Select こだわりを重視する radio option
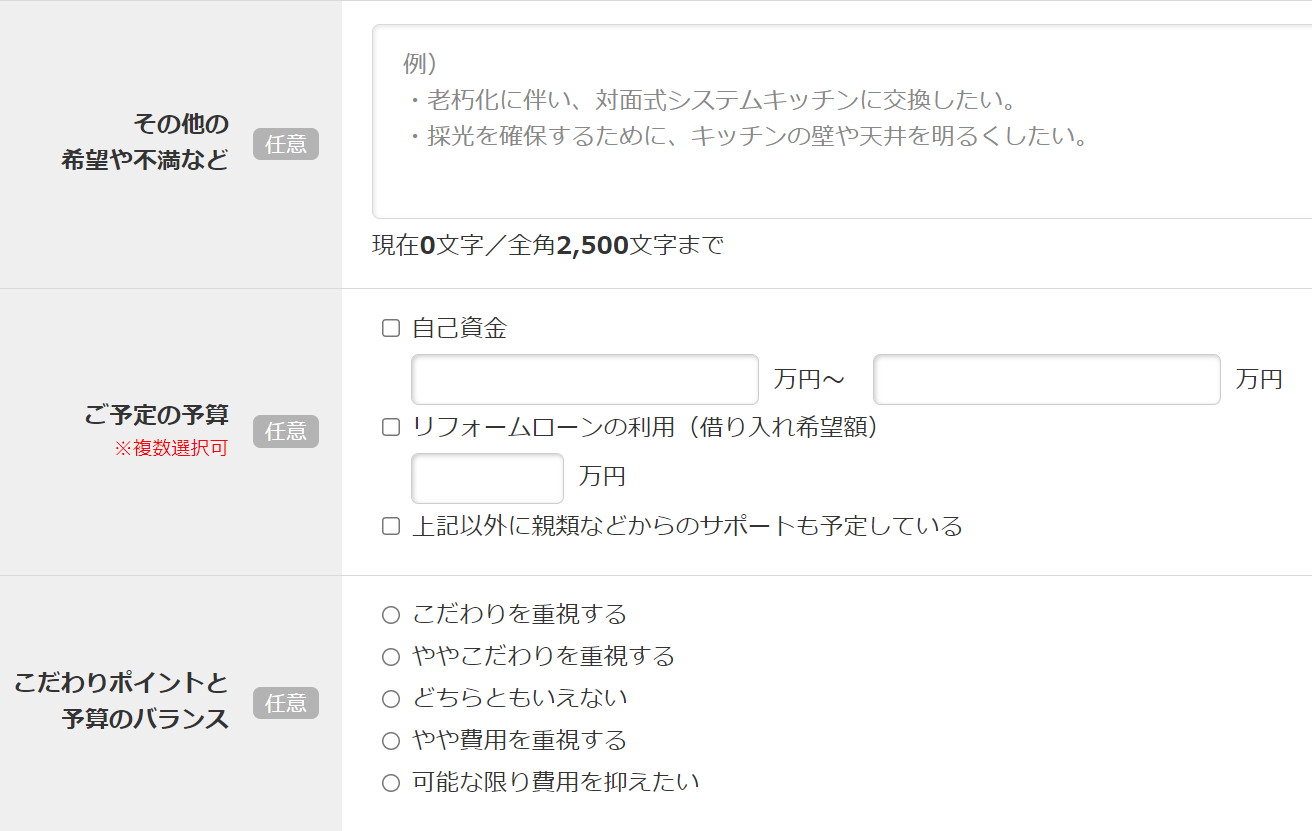Screen dimensions: 1312x831 (391, 615)
